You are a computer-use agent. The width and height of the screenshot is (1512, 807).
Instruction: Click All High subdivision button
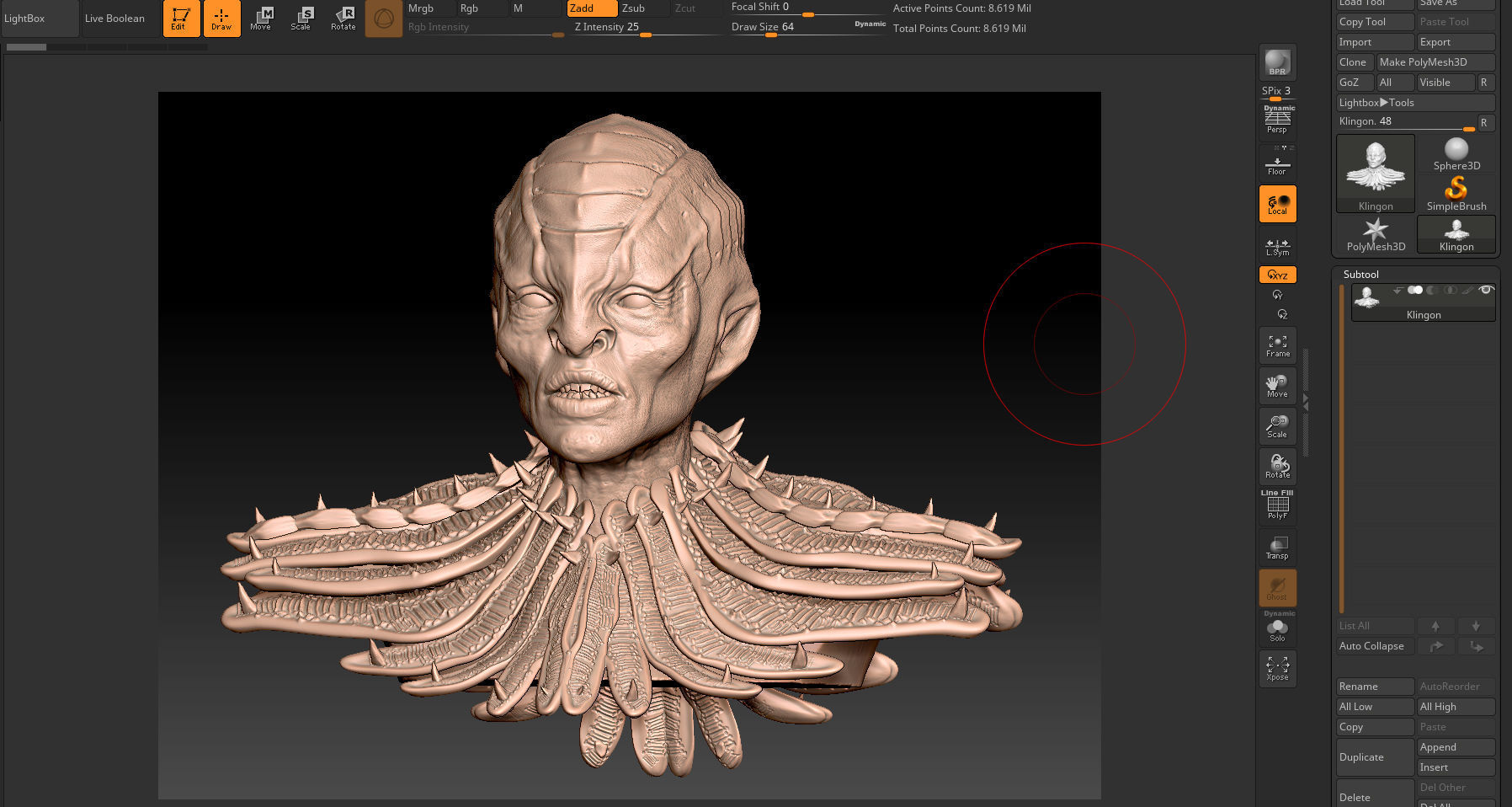(x=1456, y=707)
